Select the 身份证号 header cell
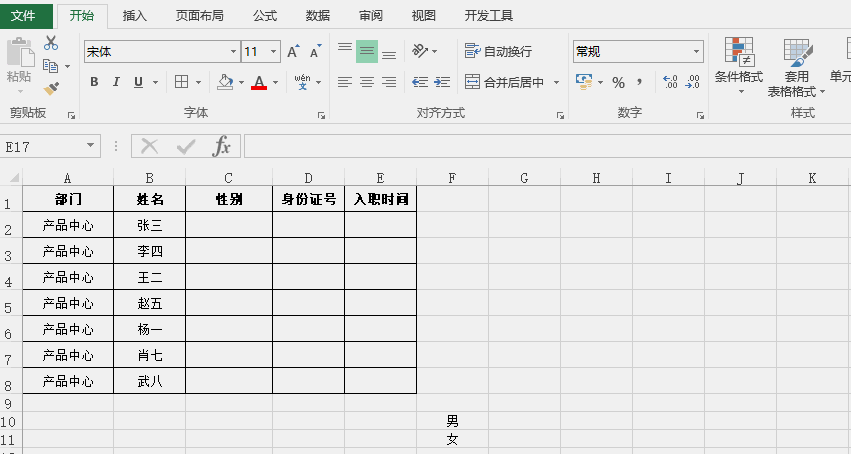 click(308, 199)
